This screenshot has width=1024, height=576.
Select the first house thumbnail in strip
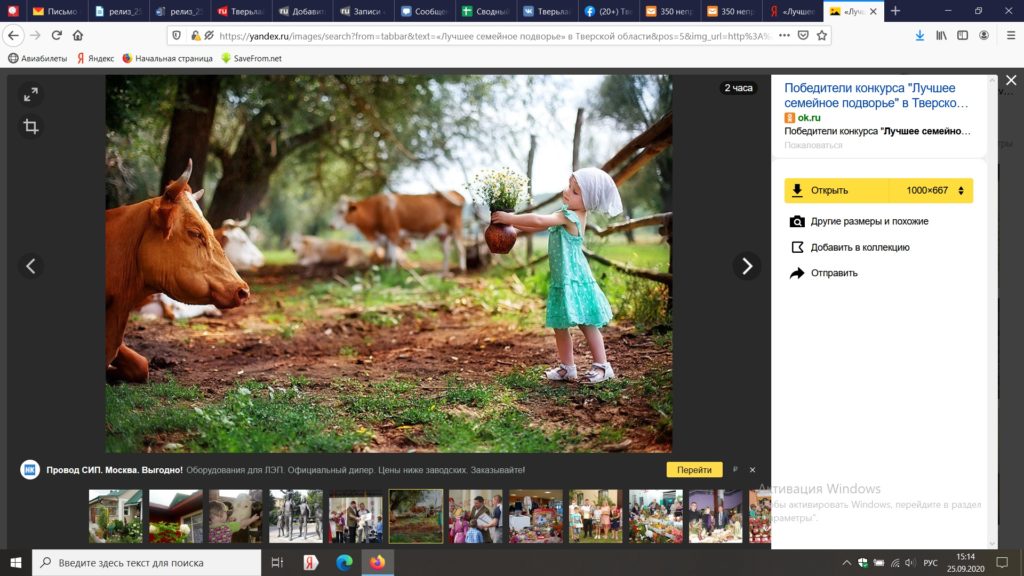click(x=115, y=516)
